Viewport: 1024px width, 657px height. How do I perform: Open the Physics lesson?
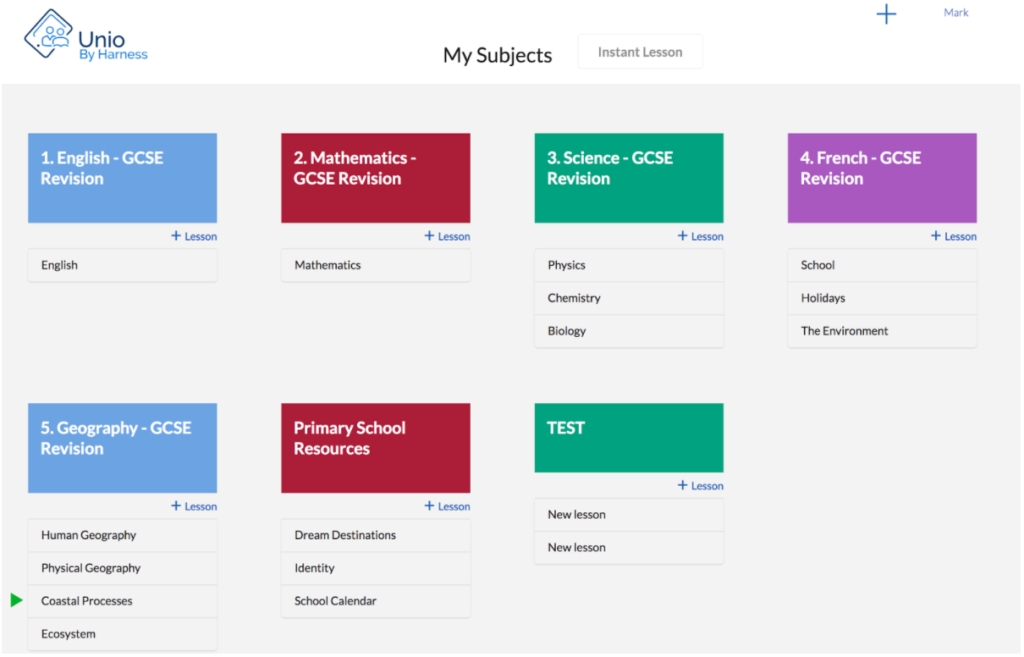[x=629, y=265]
